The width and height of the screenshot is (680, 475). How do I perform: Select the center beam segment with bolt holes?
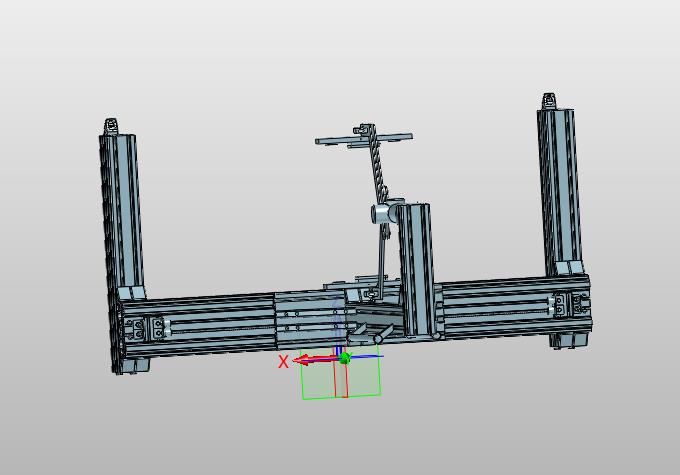click(310, 320)
